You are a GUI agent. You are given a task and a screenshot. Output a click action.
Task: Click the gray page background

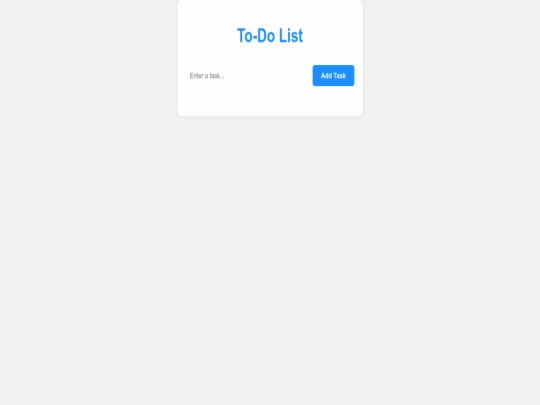[270, 258]
